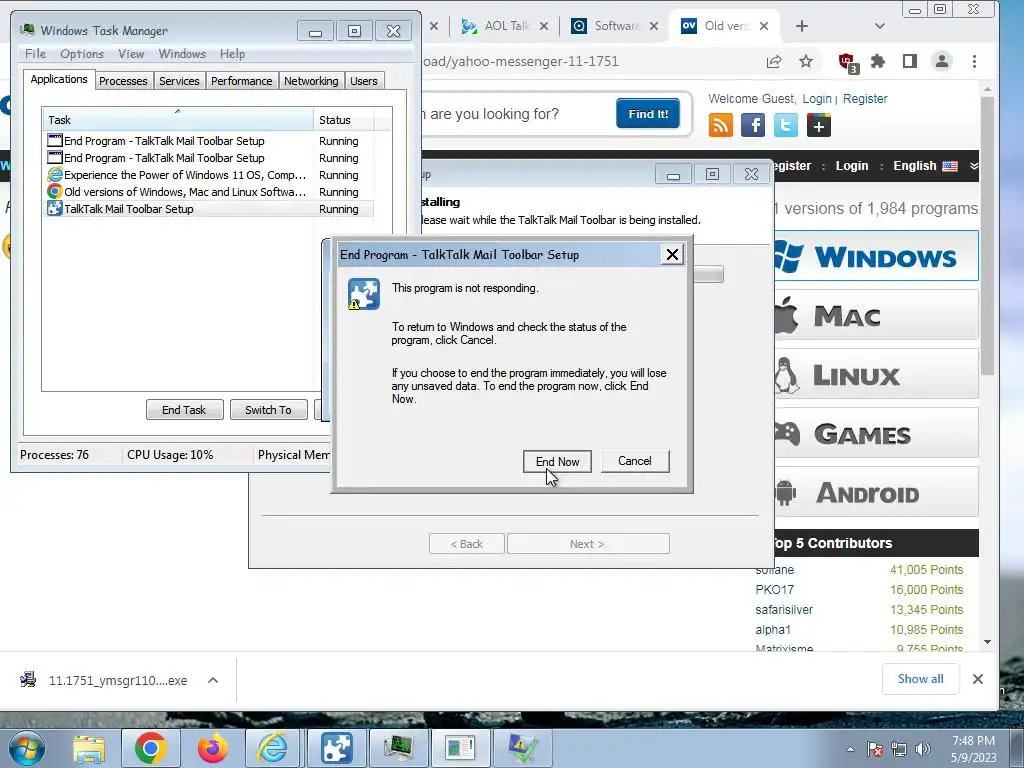Close the Chrome downloads bar
Image resolution: width=1024 pixels, height=768 pixels.
[x=978, y=679]
